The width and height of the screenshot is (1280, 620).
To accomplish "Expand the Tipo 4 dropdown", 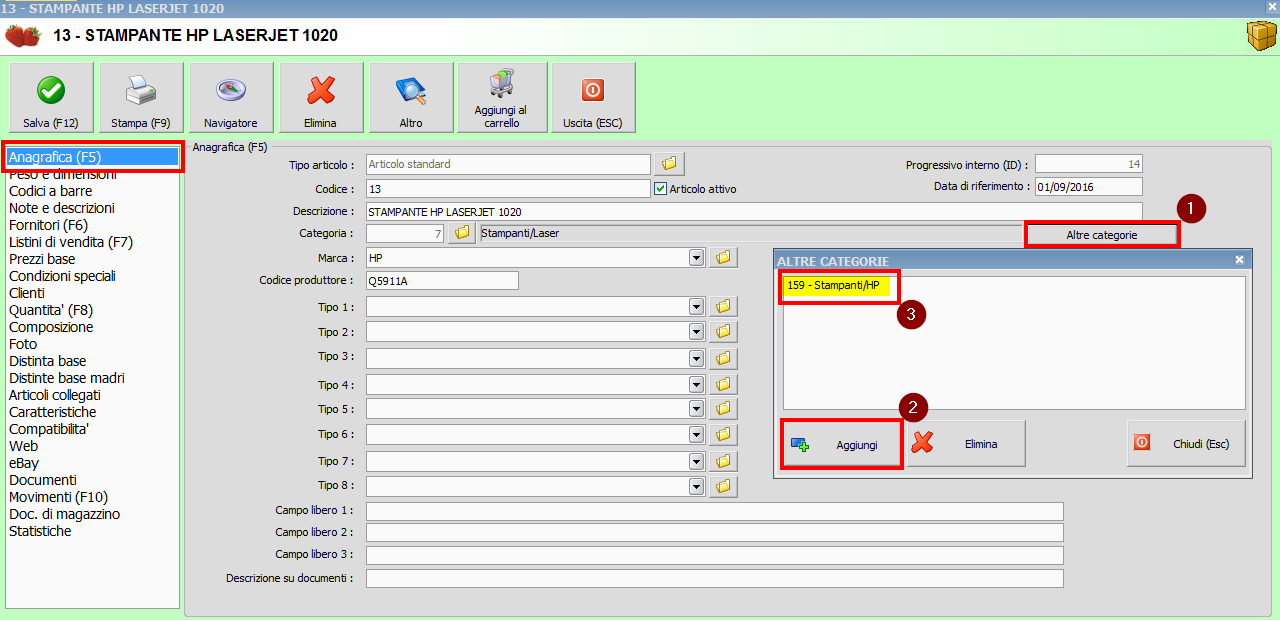I will coord(696,384).
